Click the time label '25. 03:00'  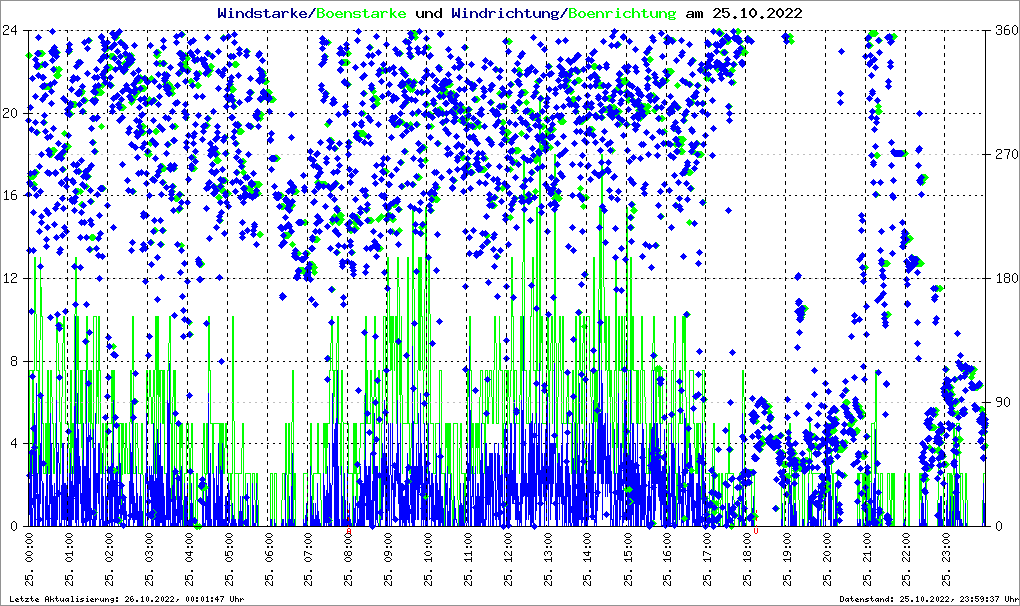click(x=150, y=559)
